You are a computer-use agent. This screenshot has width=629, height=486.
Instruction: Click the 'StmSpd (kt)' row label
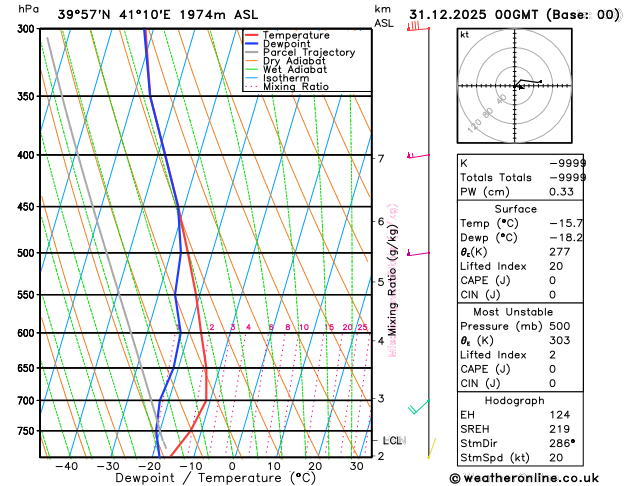click(x=495, y=458)
